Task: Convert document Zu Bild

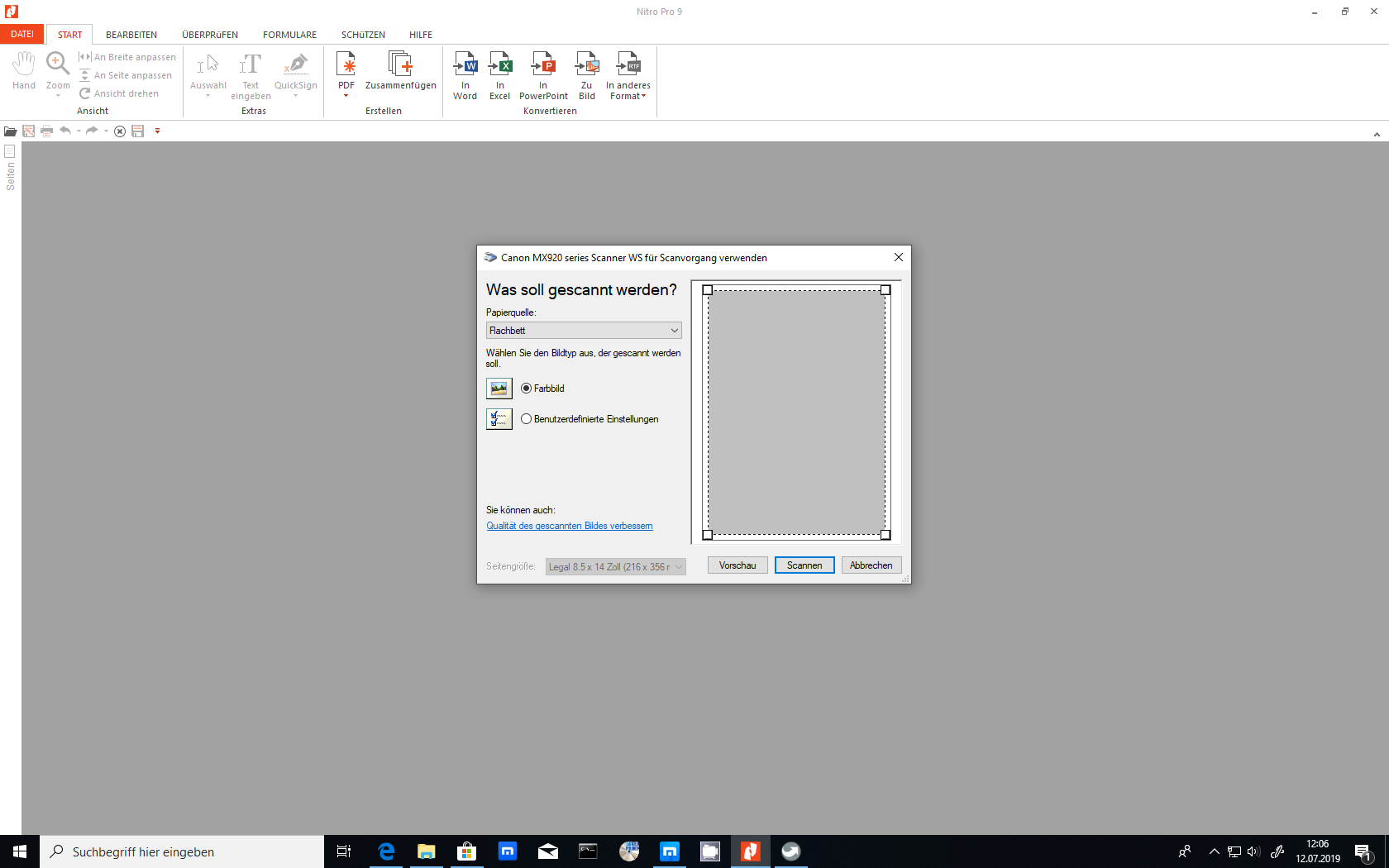Action: click(x=587, y=76)
